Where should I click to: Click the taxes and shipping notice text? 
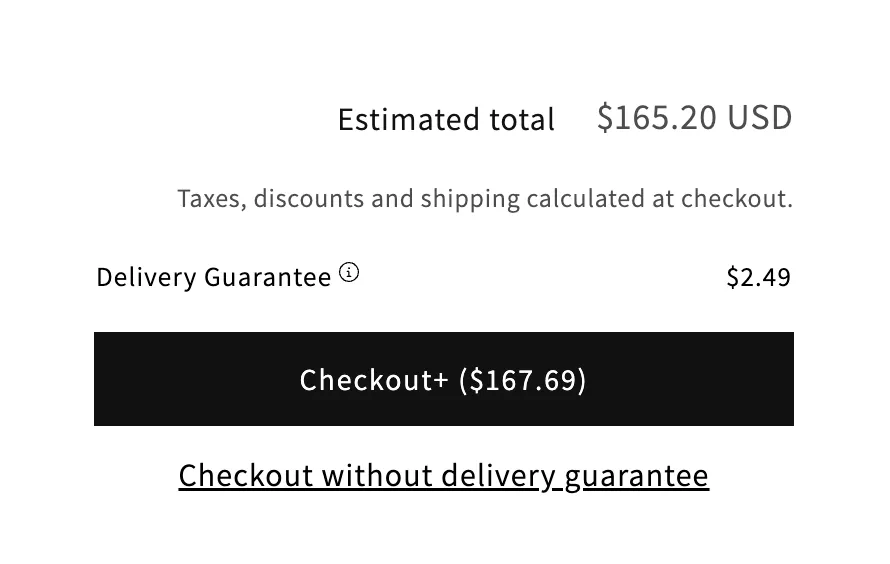[485, 198]
